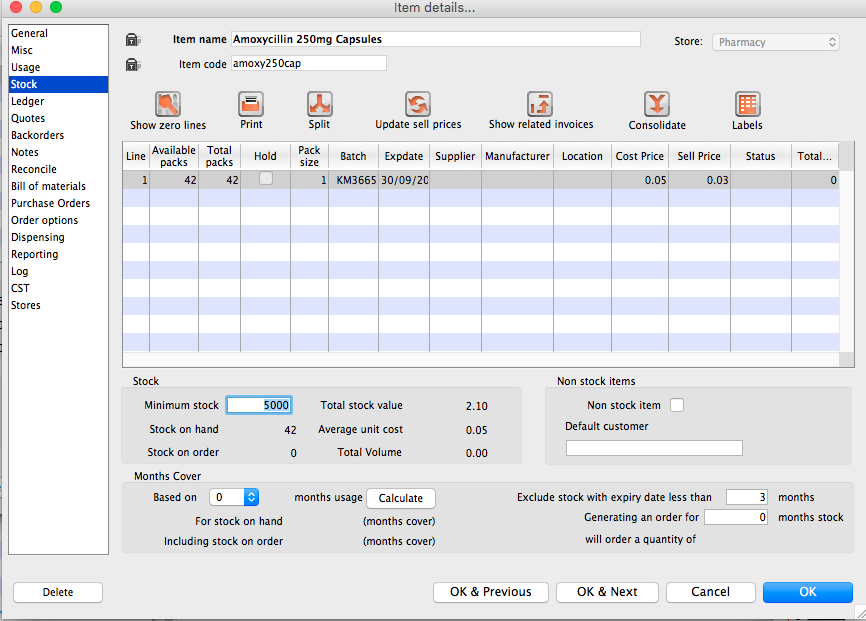Viewport: 866px width, 621px height.
Task: Switch to the Ledger section in sidebar
Action: point(28,101)
